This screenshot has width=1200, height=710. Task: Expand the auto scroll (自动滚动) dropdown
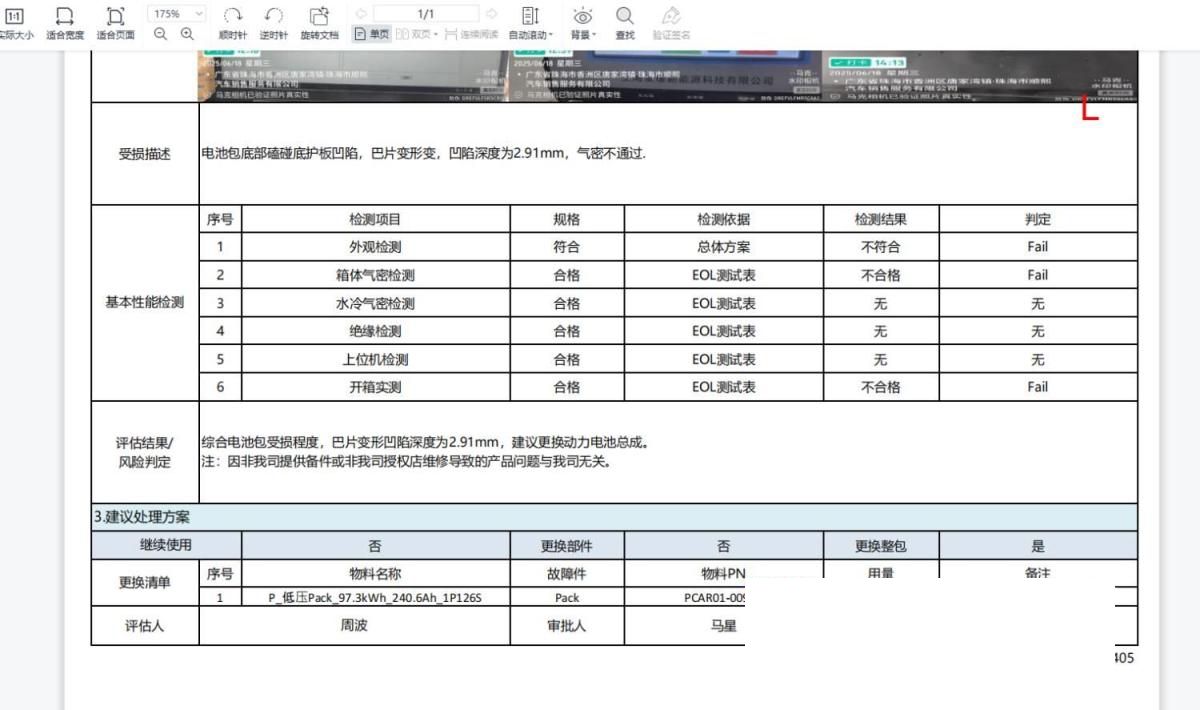(x=531, y=22)
